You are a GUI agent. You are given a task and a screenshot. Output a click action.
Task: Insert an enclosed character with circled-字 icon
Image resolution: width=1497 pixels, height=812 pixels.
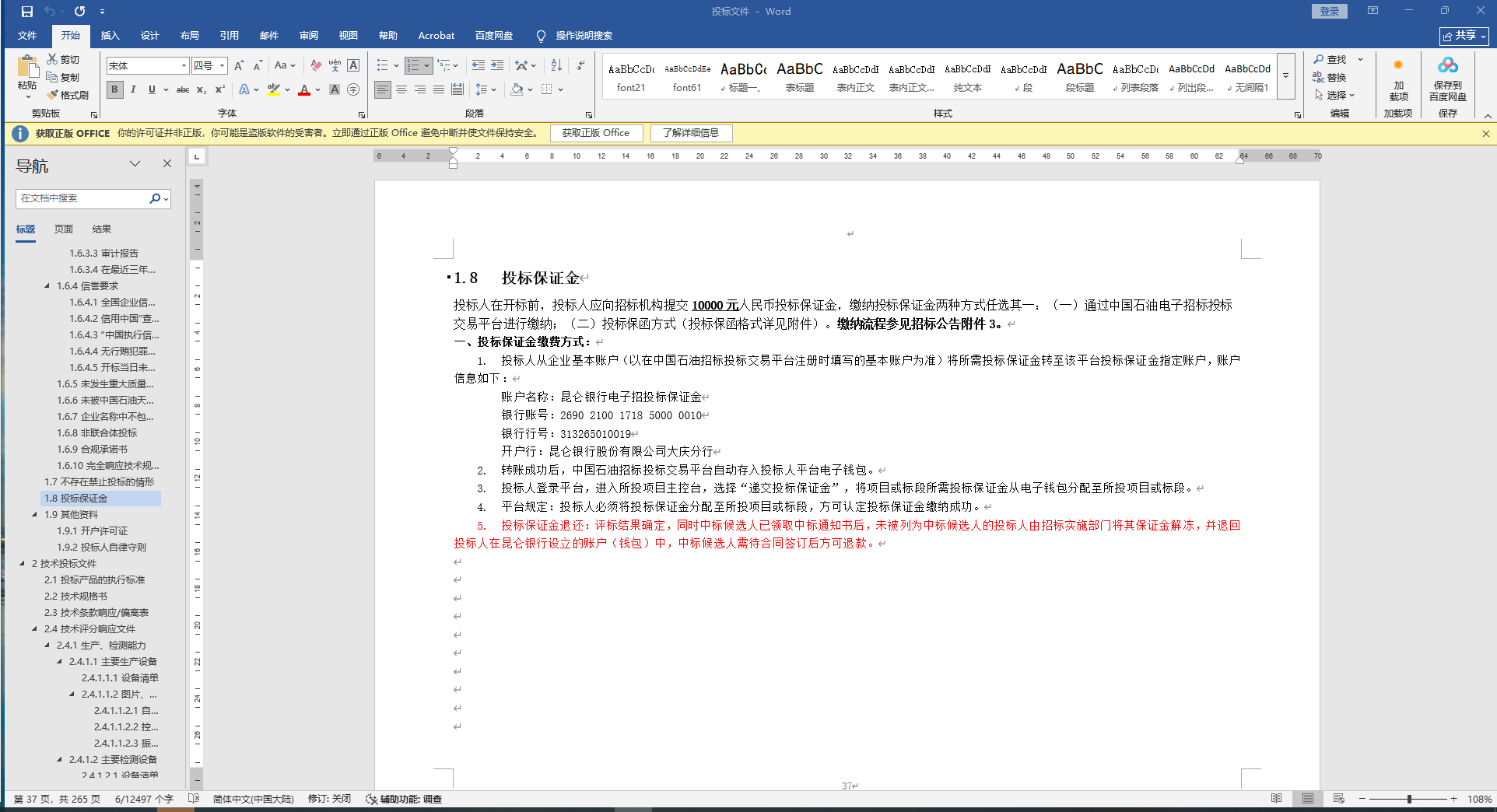click(353, 89)
